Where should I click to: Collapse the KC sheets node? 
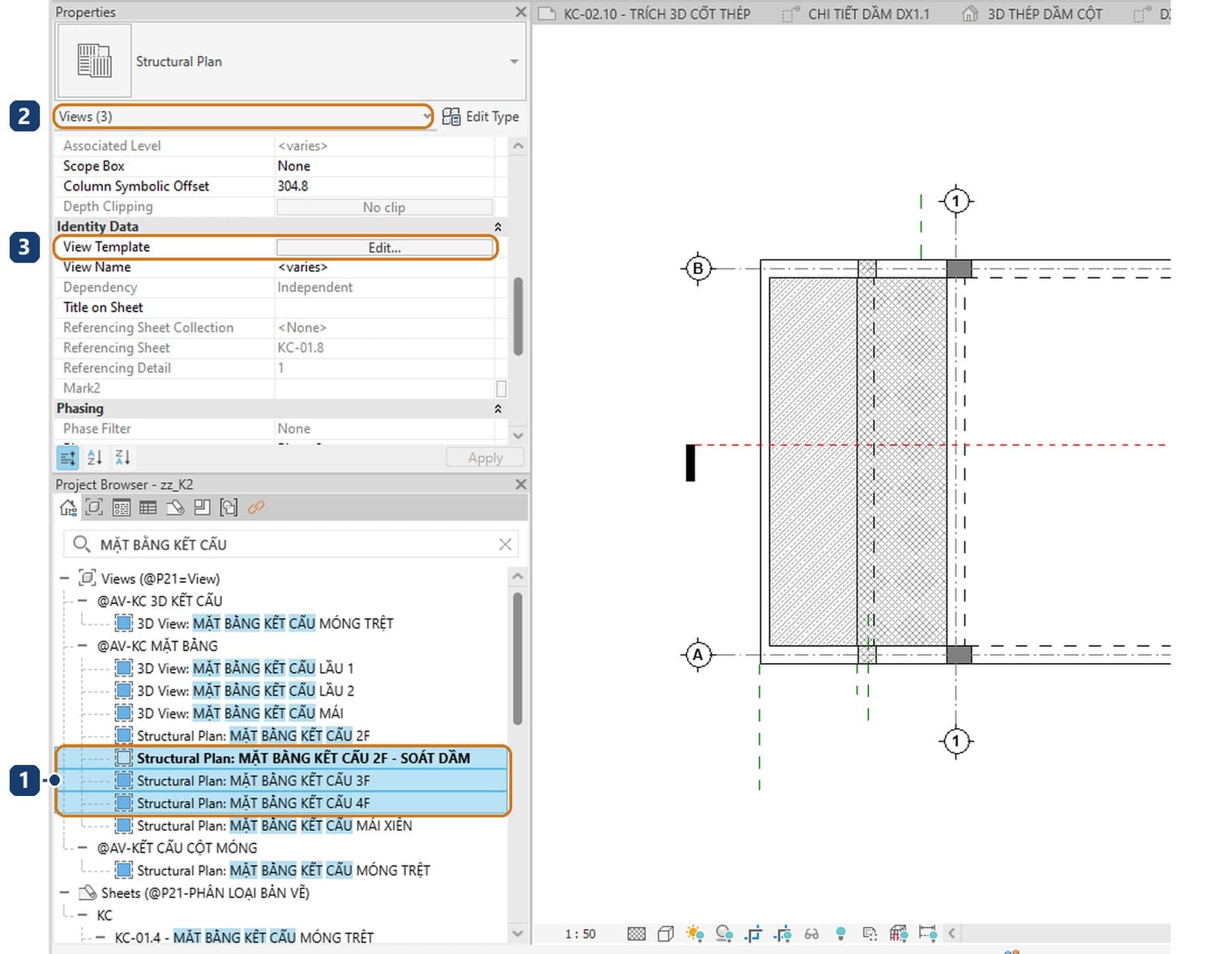point(83,915)
